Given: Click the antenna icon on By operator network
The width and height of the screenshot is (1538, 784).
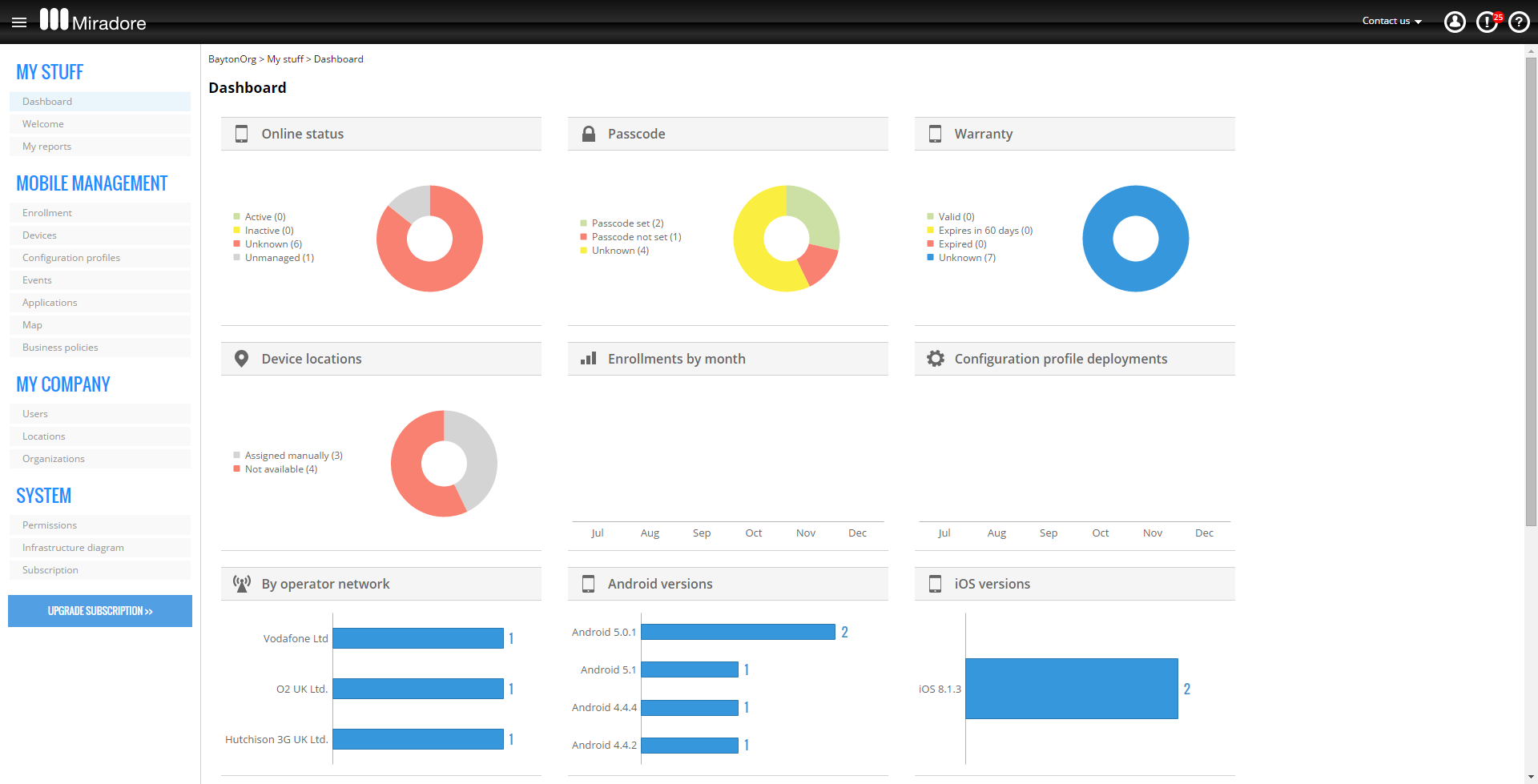Looking at the screenshot, I should tap(241, 583).
